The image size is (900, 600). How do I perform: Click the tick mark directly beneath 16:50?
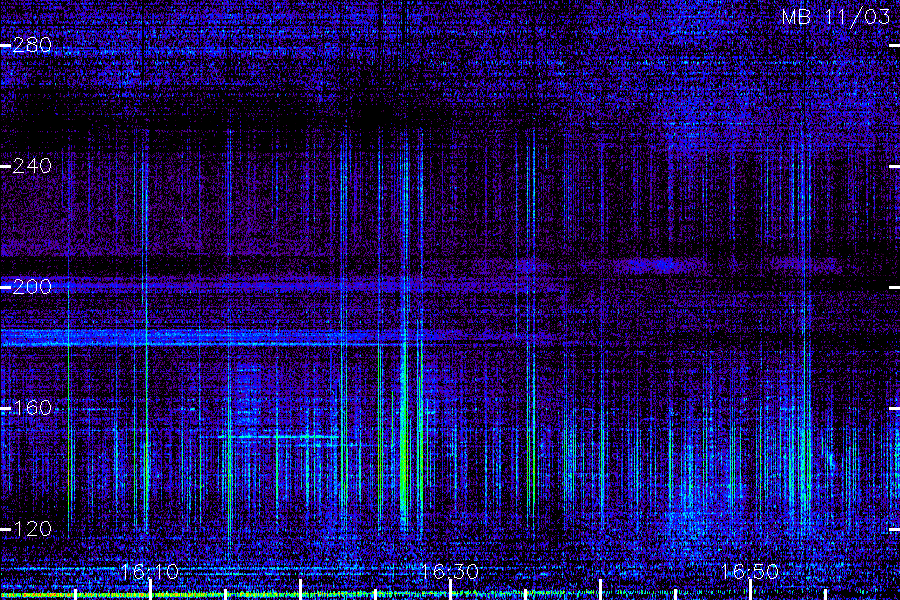point(751,590)
